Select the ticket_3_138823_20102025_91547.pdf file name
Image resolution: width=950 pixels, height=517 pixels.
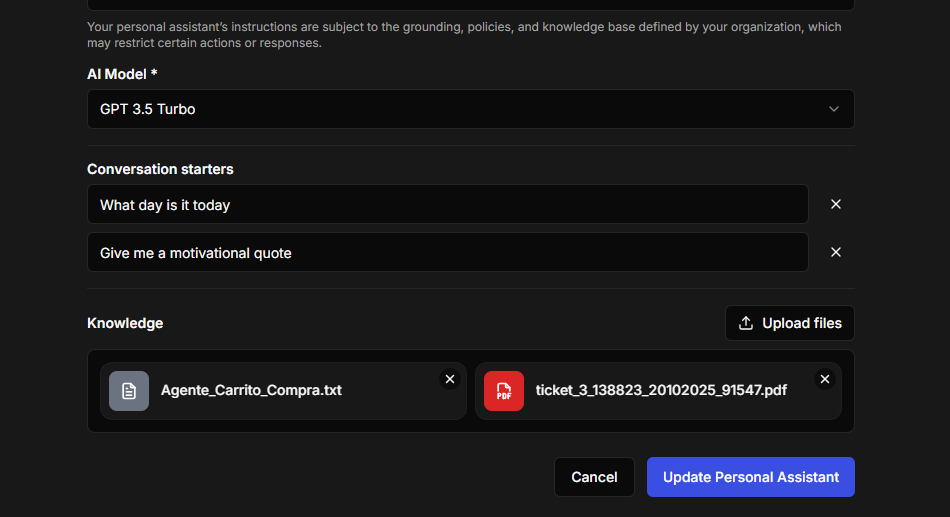(x=661, y=390)
